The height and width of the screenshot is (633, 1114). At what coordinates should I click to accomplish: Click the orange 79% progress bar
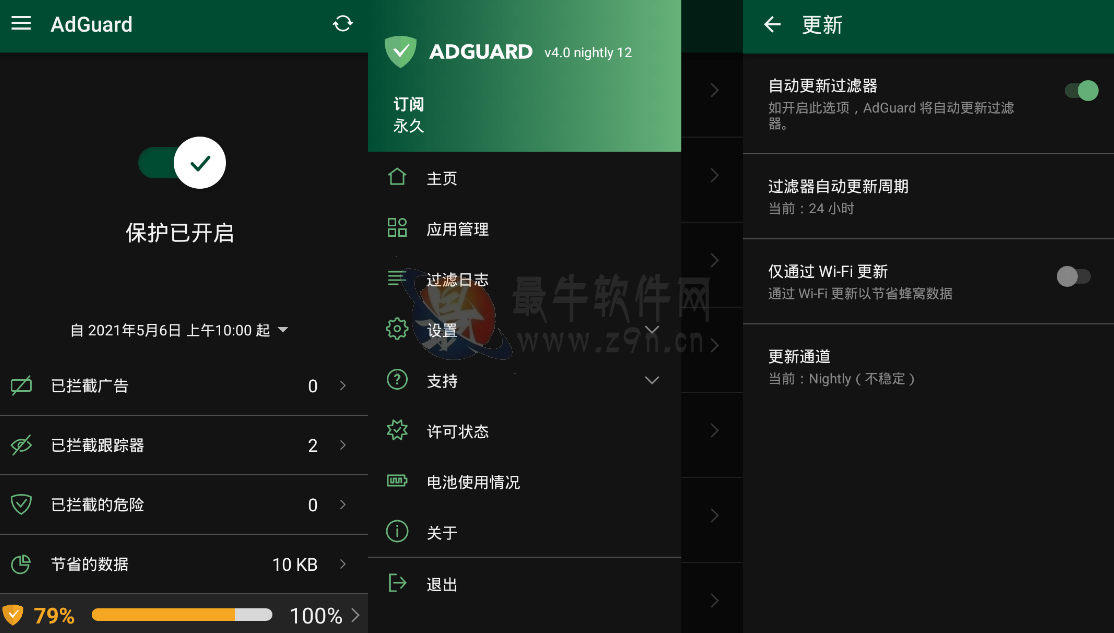(182, 615)
